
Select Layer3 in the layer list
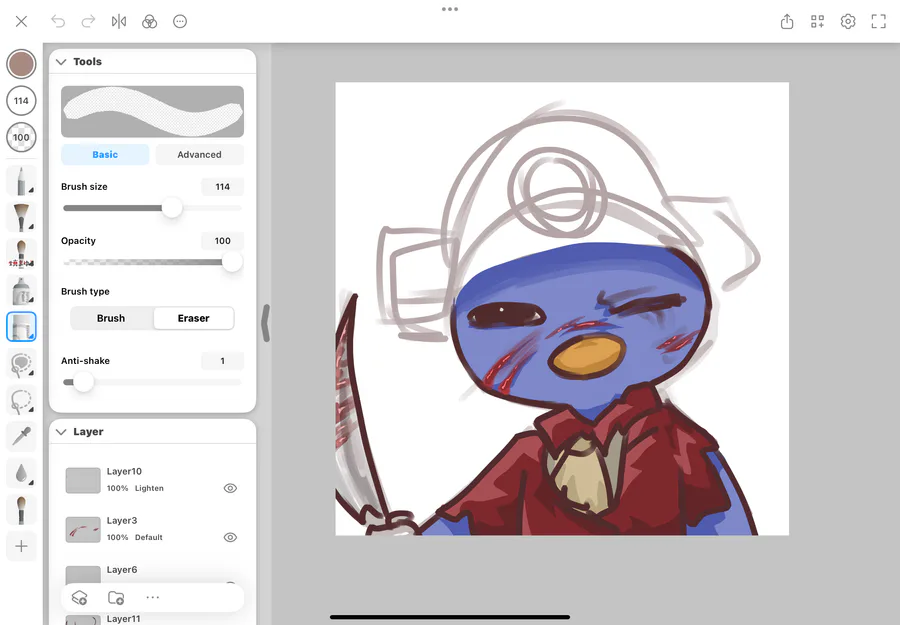tap(152, 529)
